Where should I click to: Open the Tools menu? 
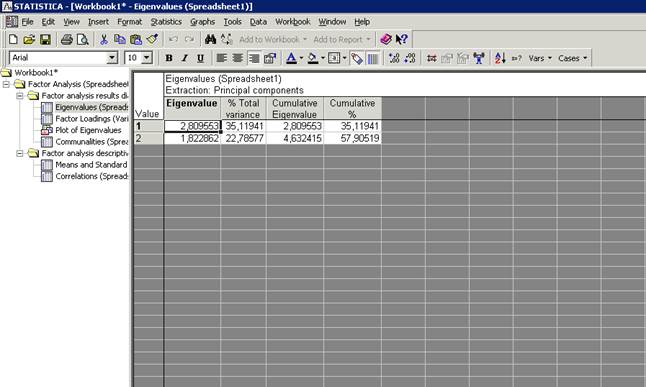[x=232, y=21]
